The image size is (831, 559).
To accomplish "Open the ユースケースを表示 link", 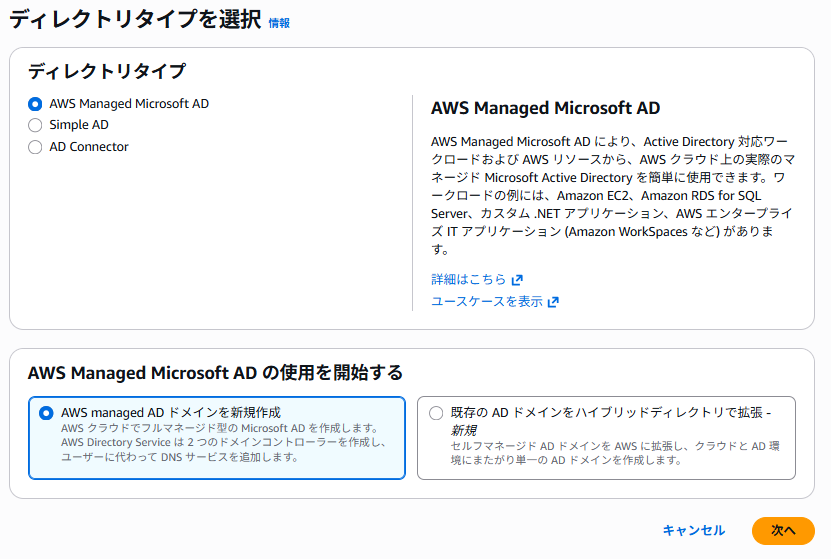I will [487, 301].
